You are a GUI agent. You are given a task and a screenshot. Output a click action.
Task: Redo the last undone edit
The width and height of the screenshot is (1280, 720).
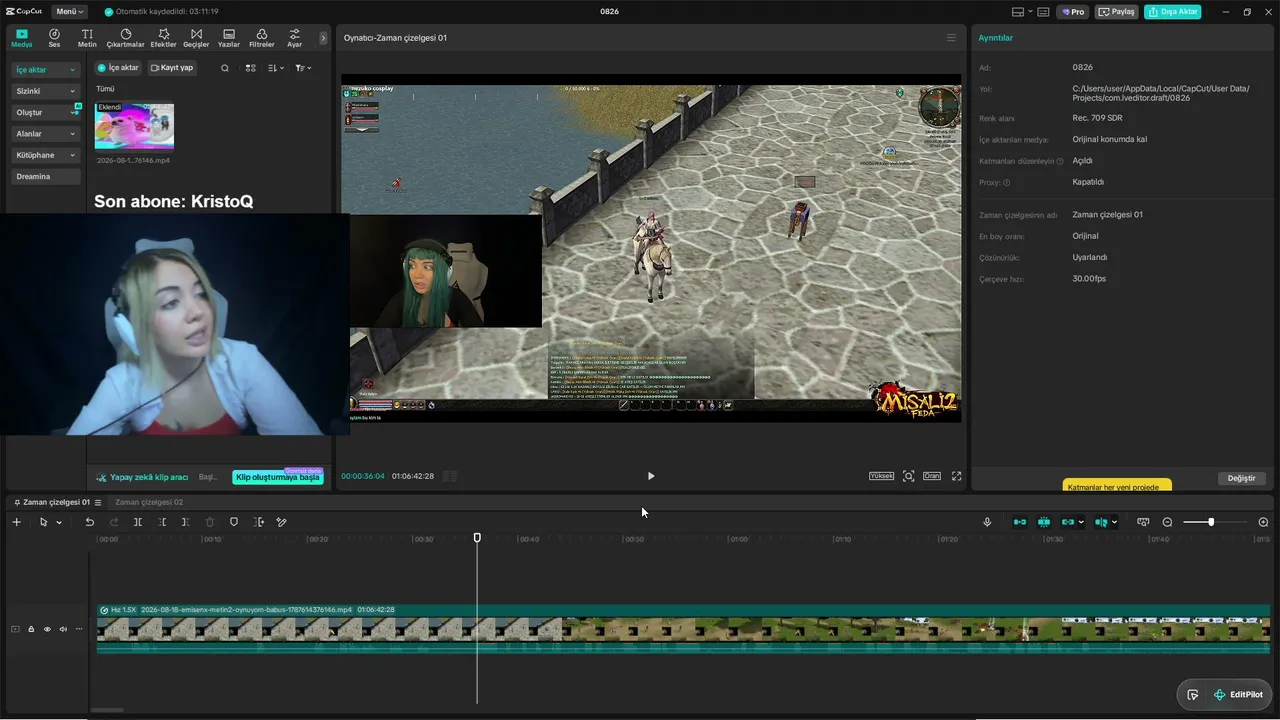(x=114, y=522)
